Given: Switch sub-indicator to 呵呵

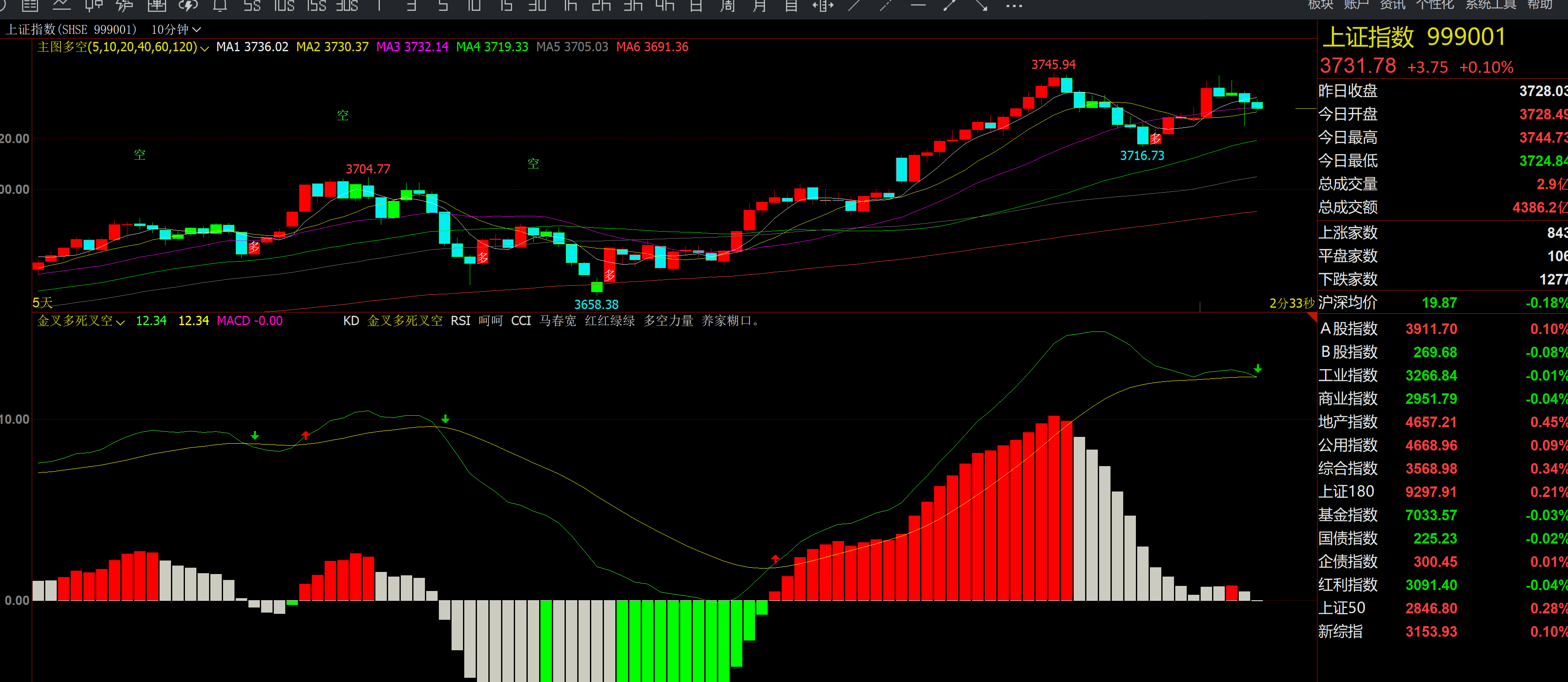Looking at the screenshot, I should pos(491,321).
